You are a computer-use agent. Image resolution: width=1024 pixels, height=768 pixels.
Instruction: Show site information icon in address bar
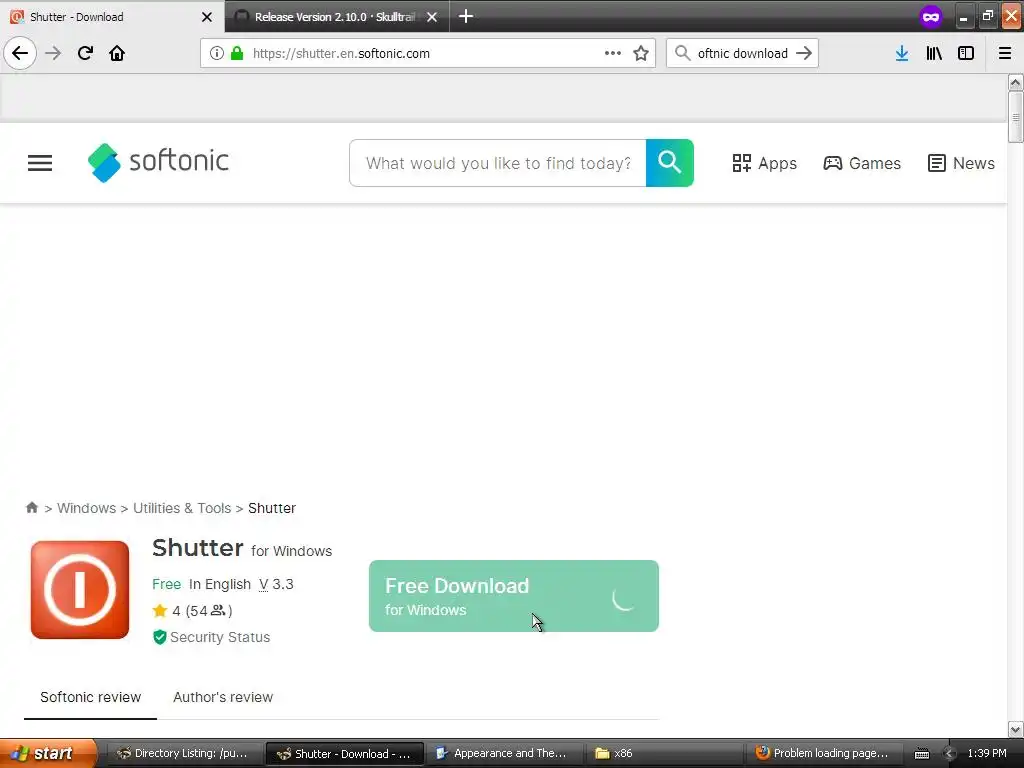(x=217, y=53)
